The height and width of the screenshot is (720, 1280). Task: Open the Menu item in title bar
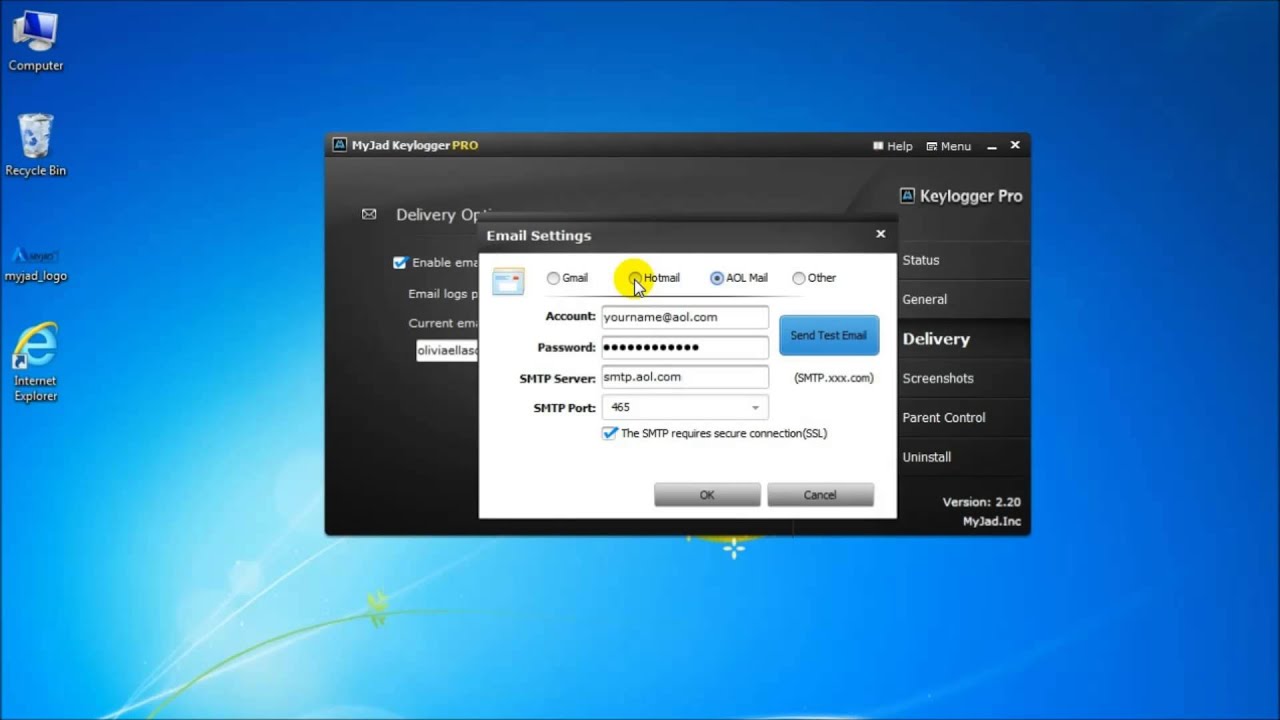tap(948, 146)
